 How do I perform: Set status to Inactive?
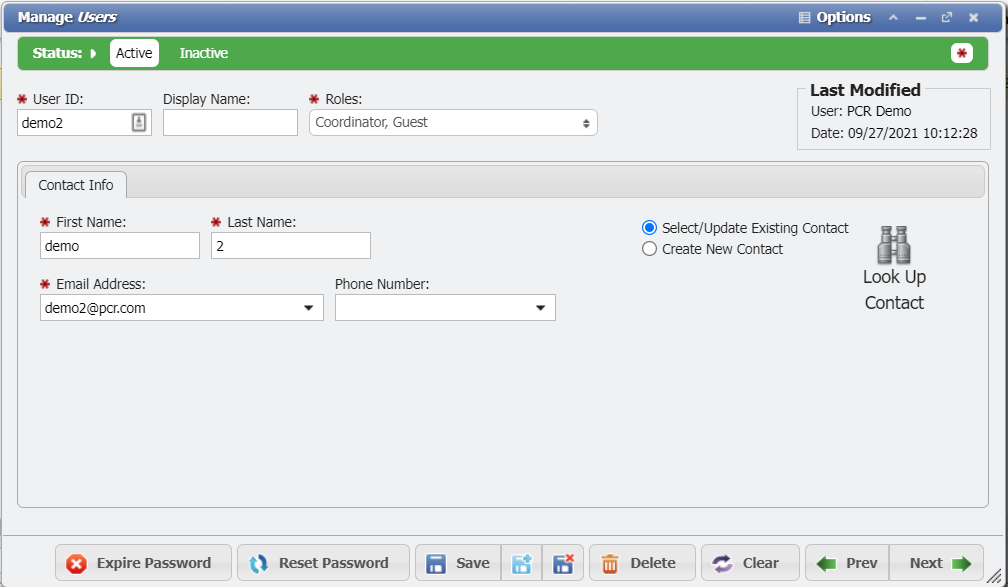203,53
